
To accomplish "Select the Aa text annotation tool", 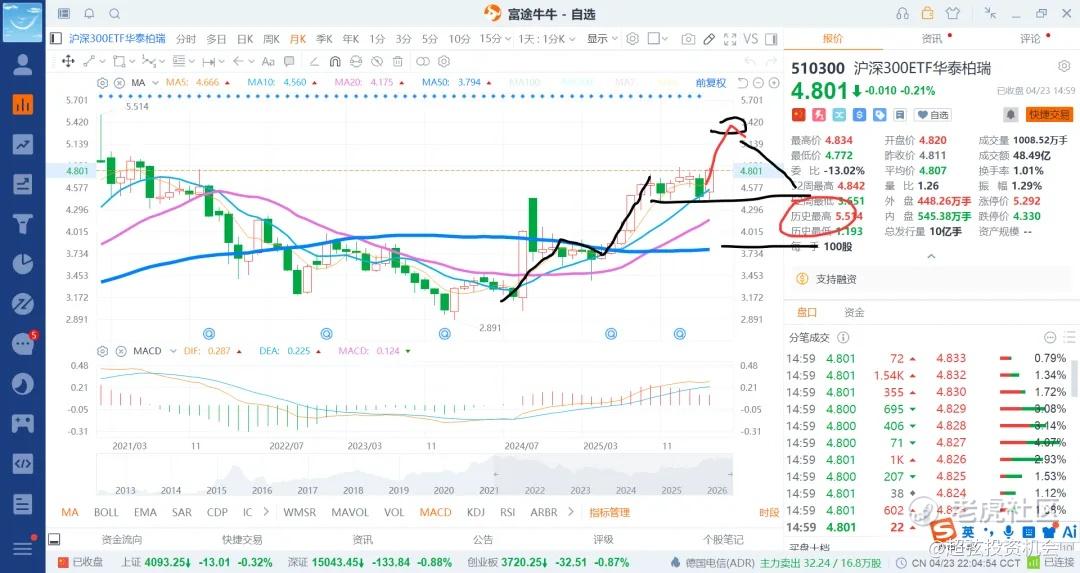I will pos(269,61).
